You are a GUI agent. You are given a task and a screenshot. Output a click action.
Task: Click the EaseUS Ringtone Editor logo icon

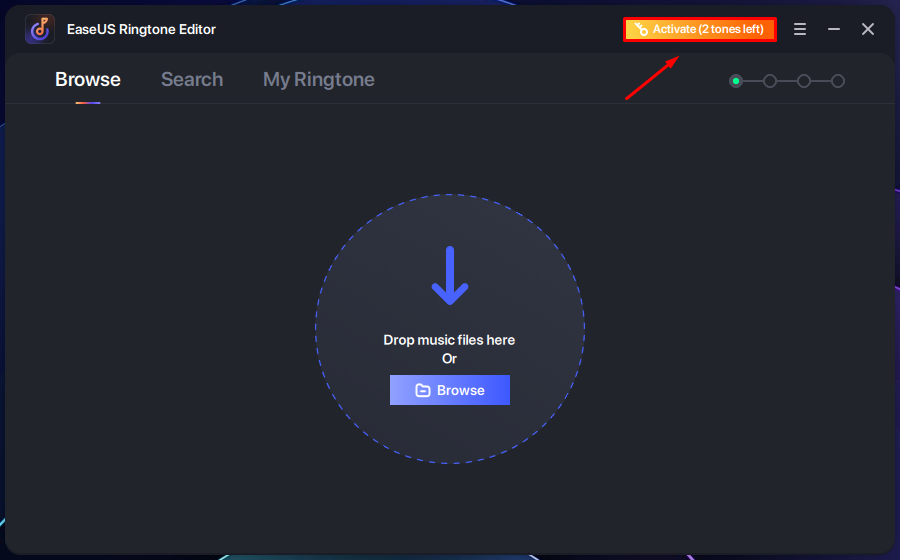40,29
